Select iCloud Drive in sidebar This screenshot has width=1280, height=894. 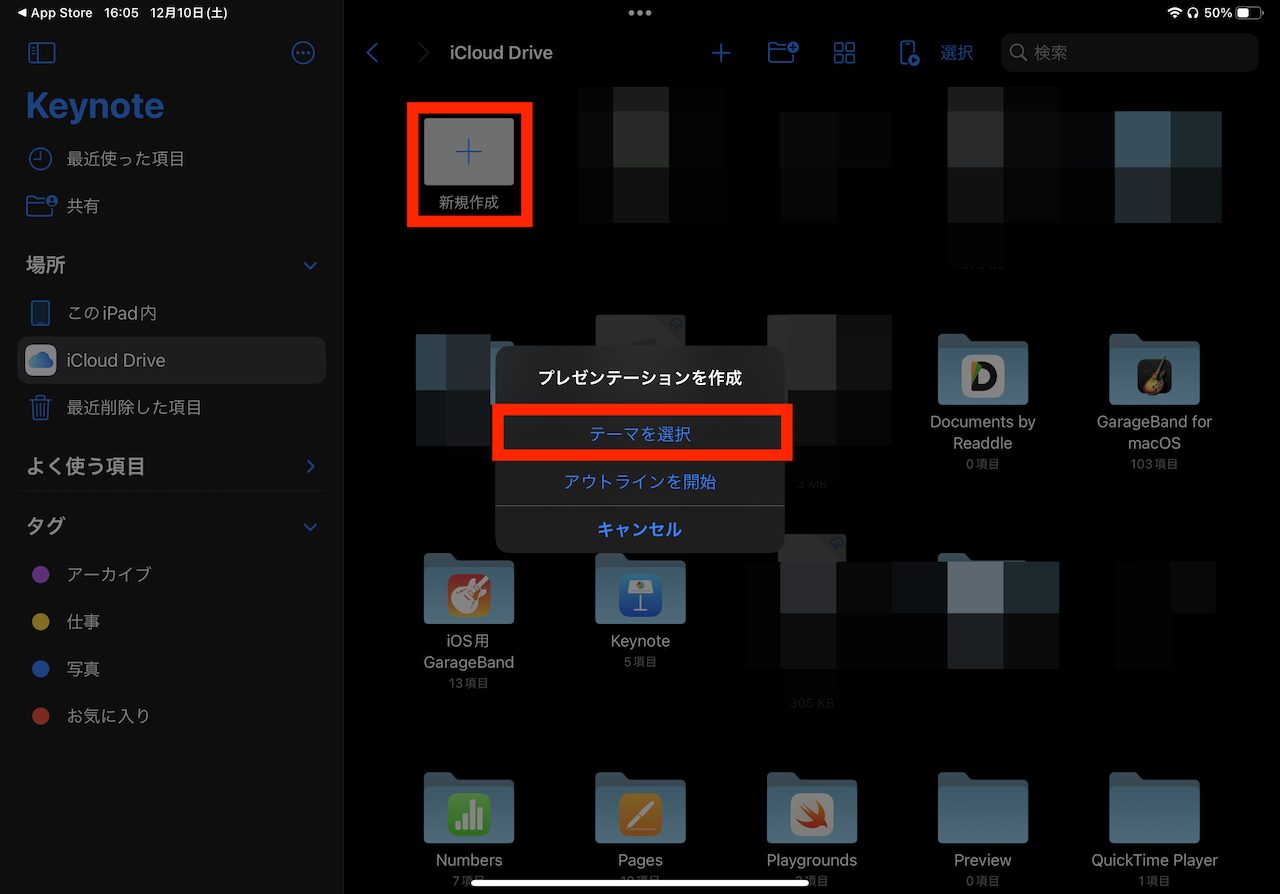(171, 360)
